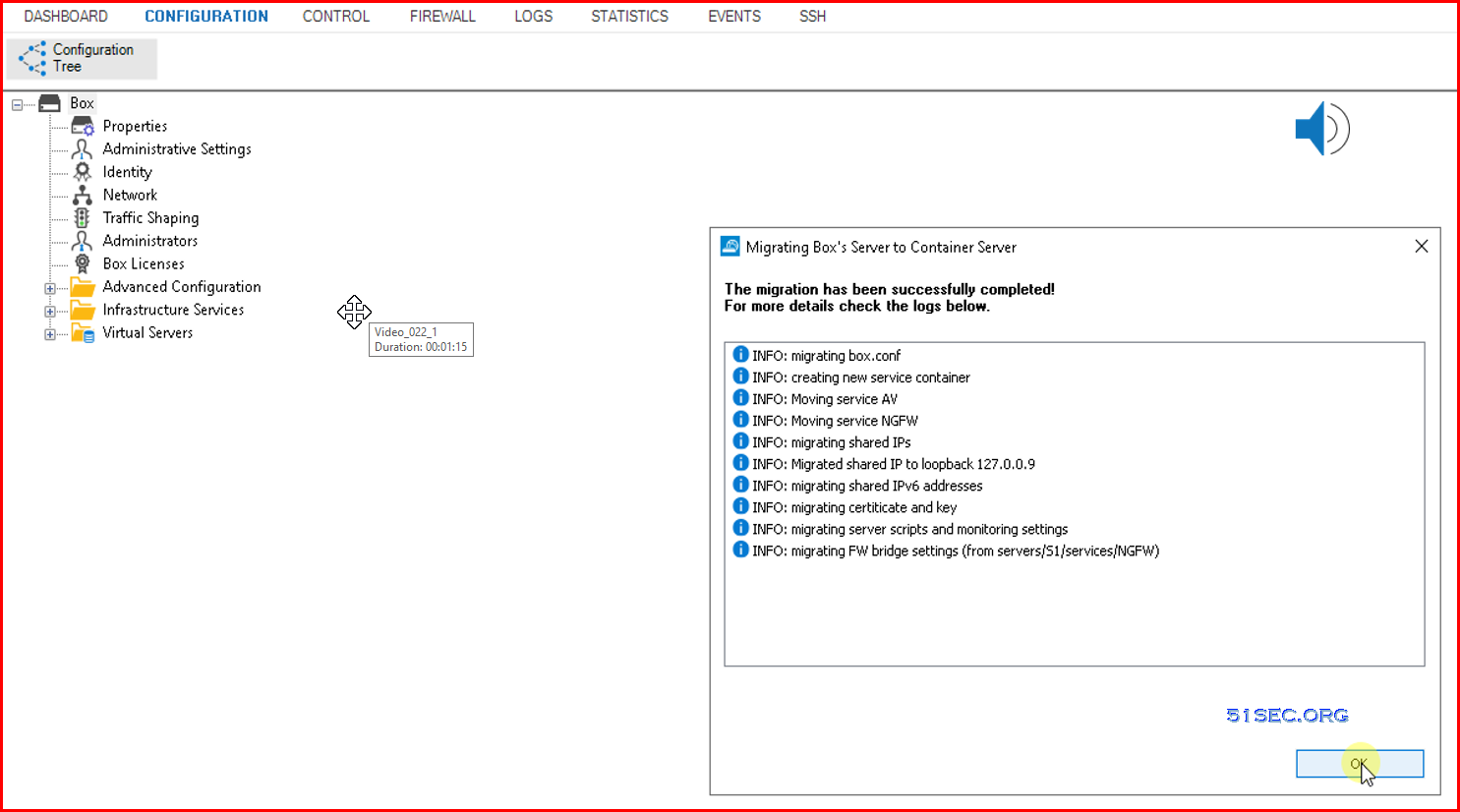The width and height of the screenshot is (1460, 812).
Task: Click the Identity badge icon
Action: [x=83, y=172]
